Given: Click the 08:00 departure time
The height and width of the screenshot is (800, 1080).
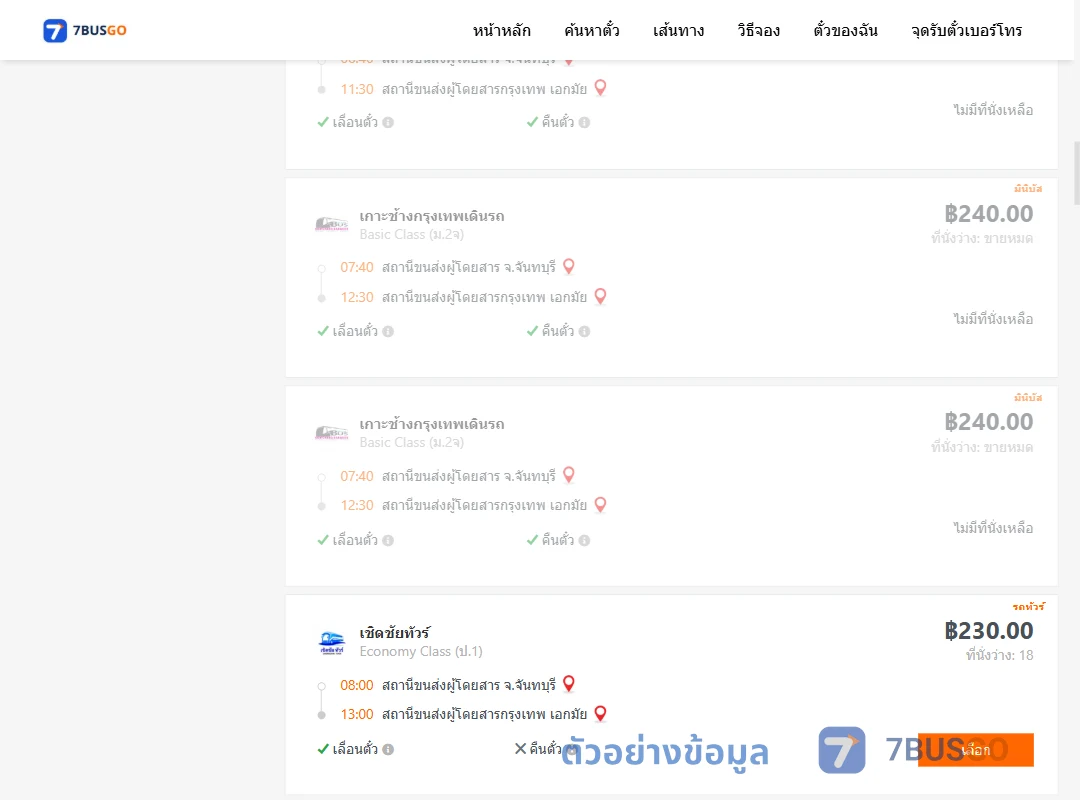Looking at the screenshot, I should (357, 685).
